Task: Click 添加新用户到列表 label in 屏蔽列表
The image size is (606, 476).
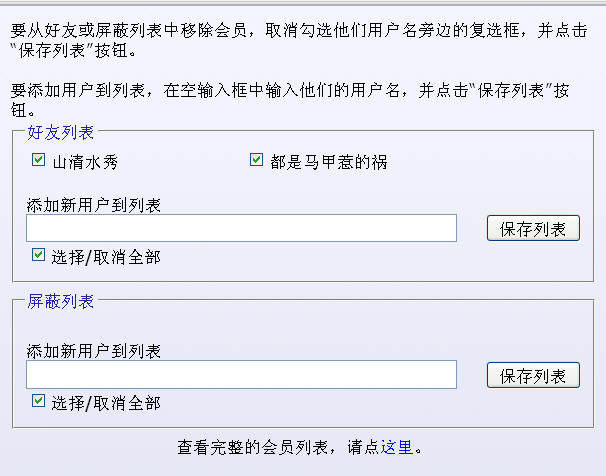Action: [94, 351]
